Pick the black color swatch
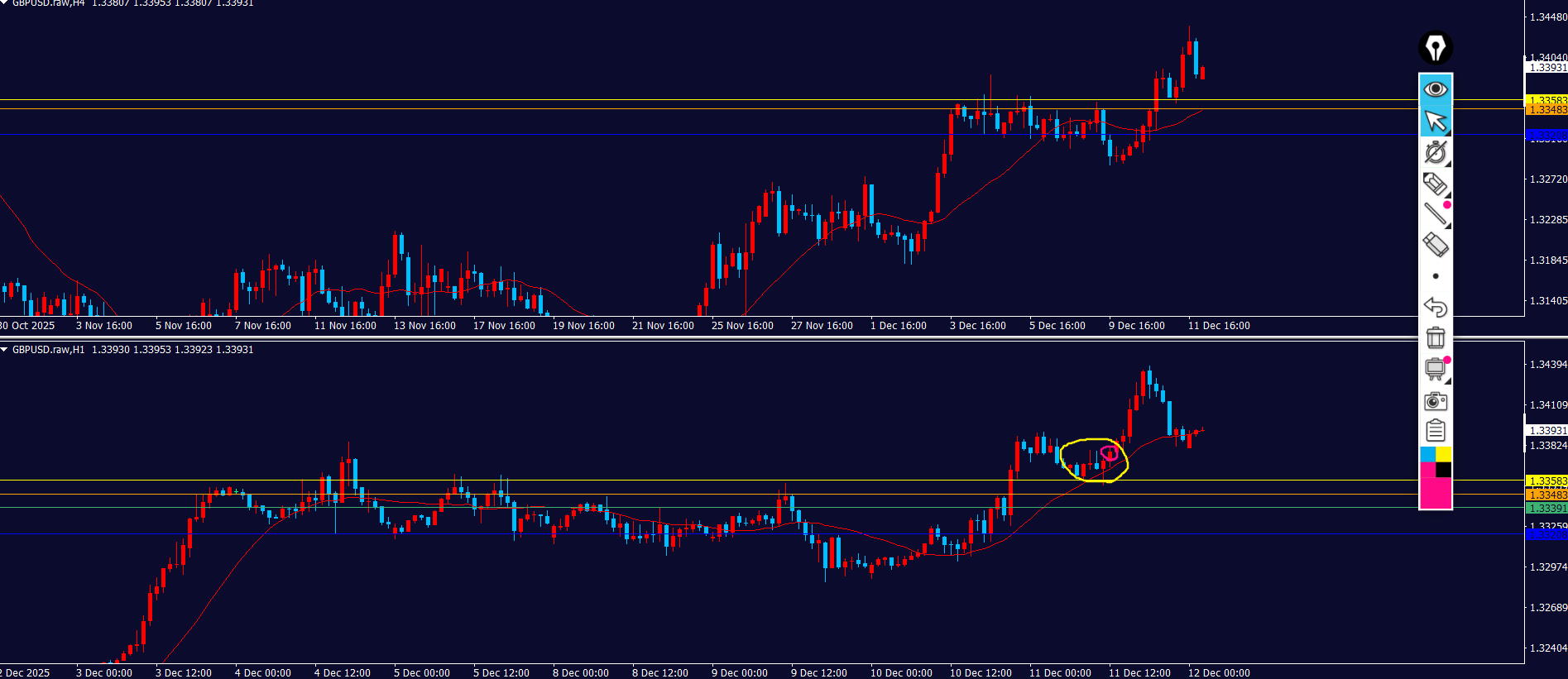 click(x=1443, y=470)
